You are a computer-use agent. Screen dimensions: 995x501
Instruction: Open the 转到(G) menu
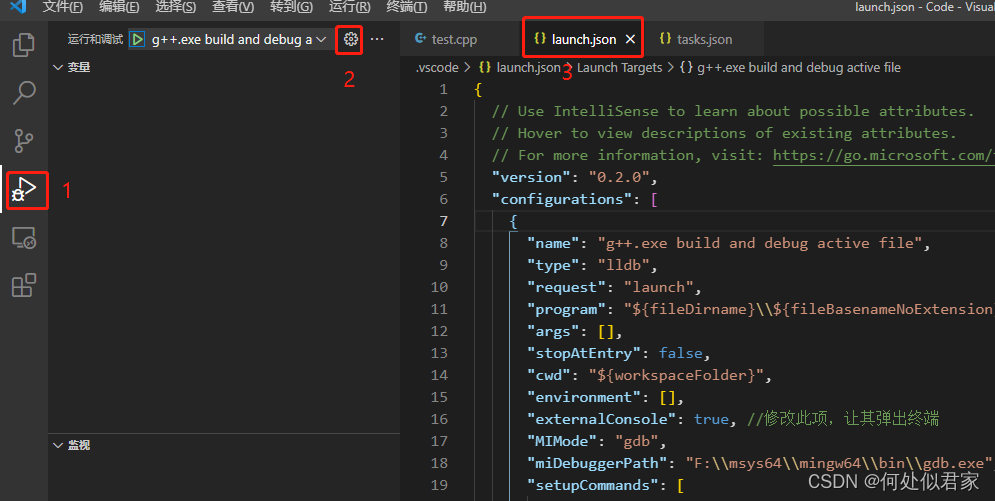pos(291,7)
